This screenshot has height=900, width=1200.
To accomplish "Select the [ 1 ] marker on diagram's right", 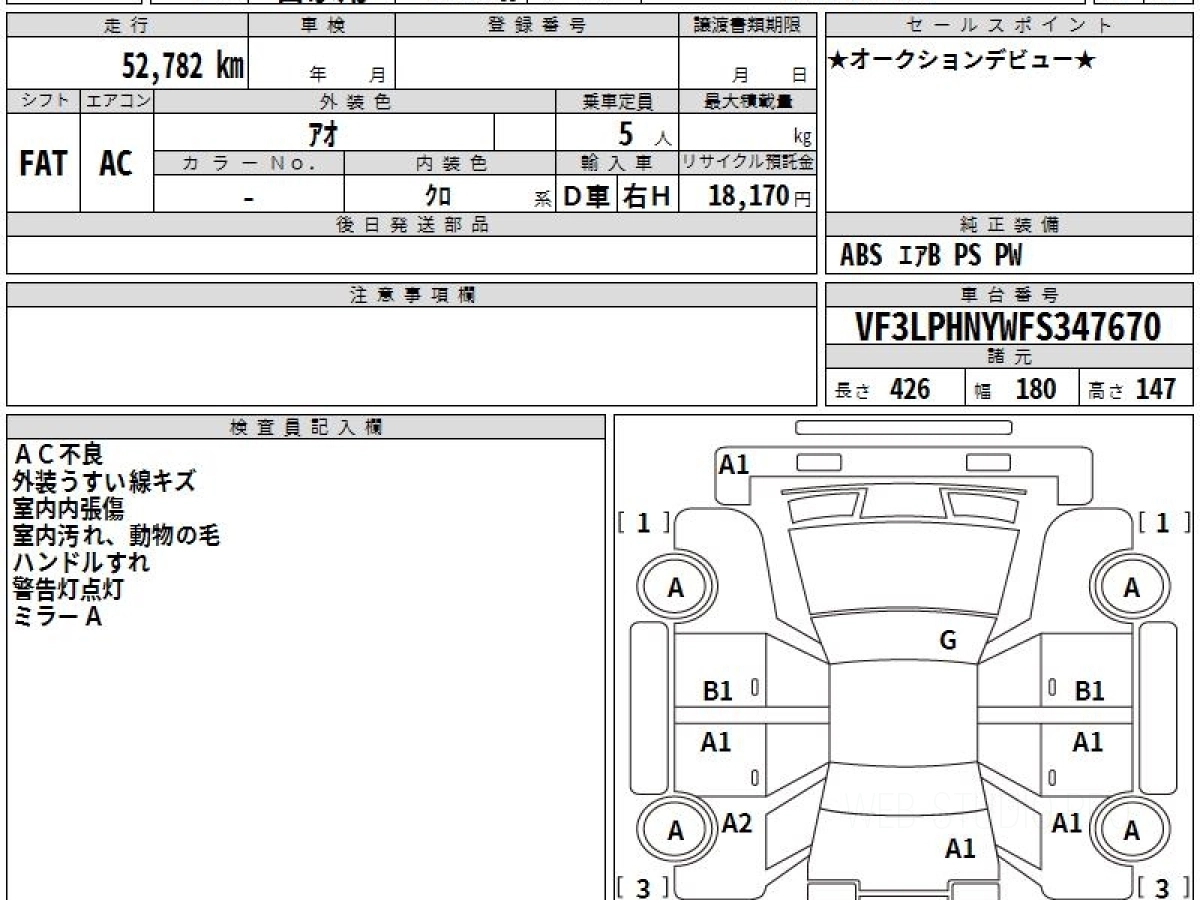I will [x=1165, y=522].
